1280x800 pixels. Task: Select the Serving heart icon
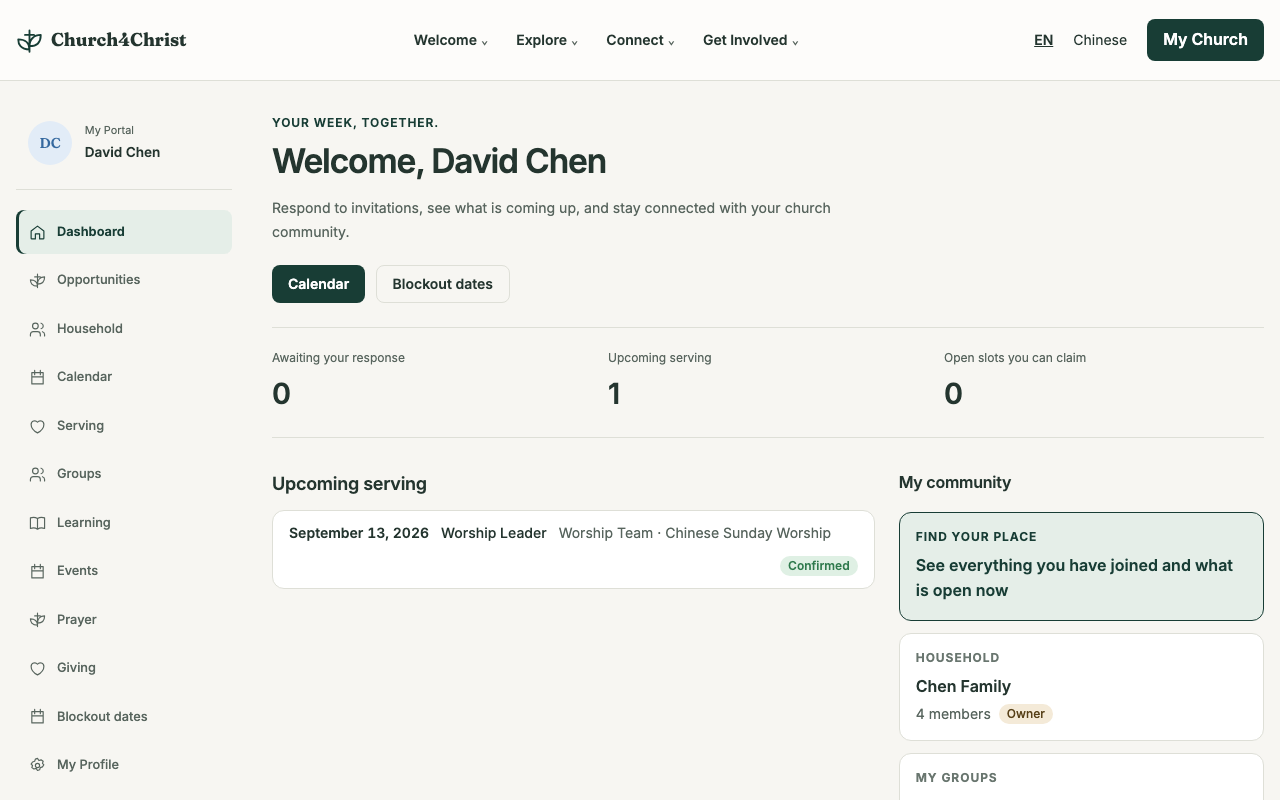[x=37, y=426]
